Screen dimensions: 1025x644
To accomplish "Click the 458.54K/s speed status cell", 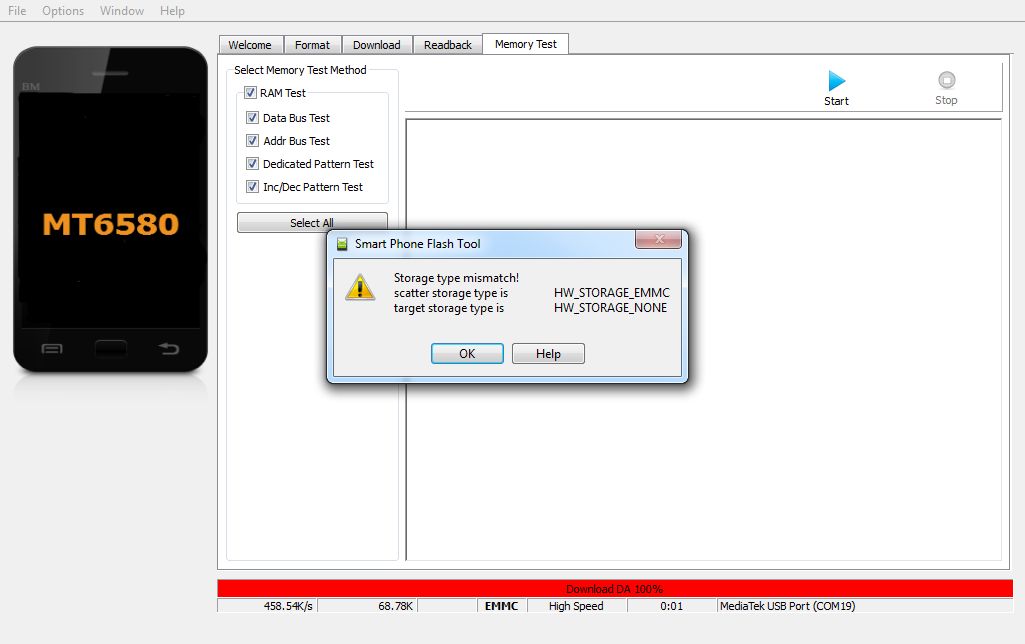I will (267, 606).
